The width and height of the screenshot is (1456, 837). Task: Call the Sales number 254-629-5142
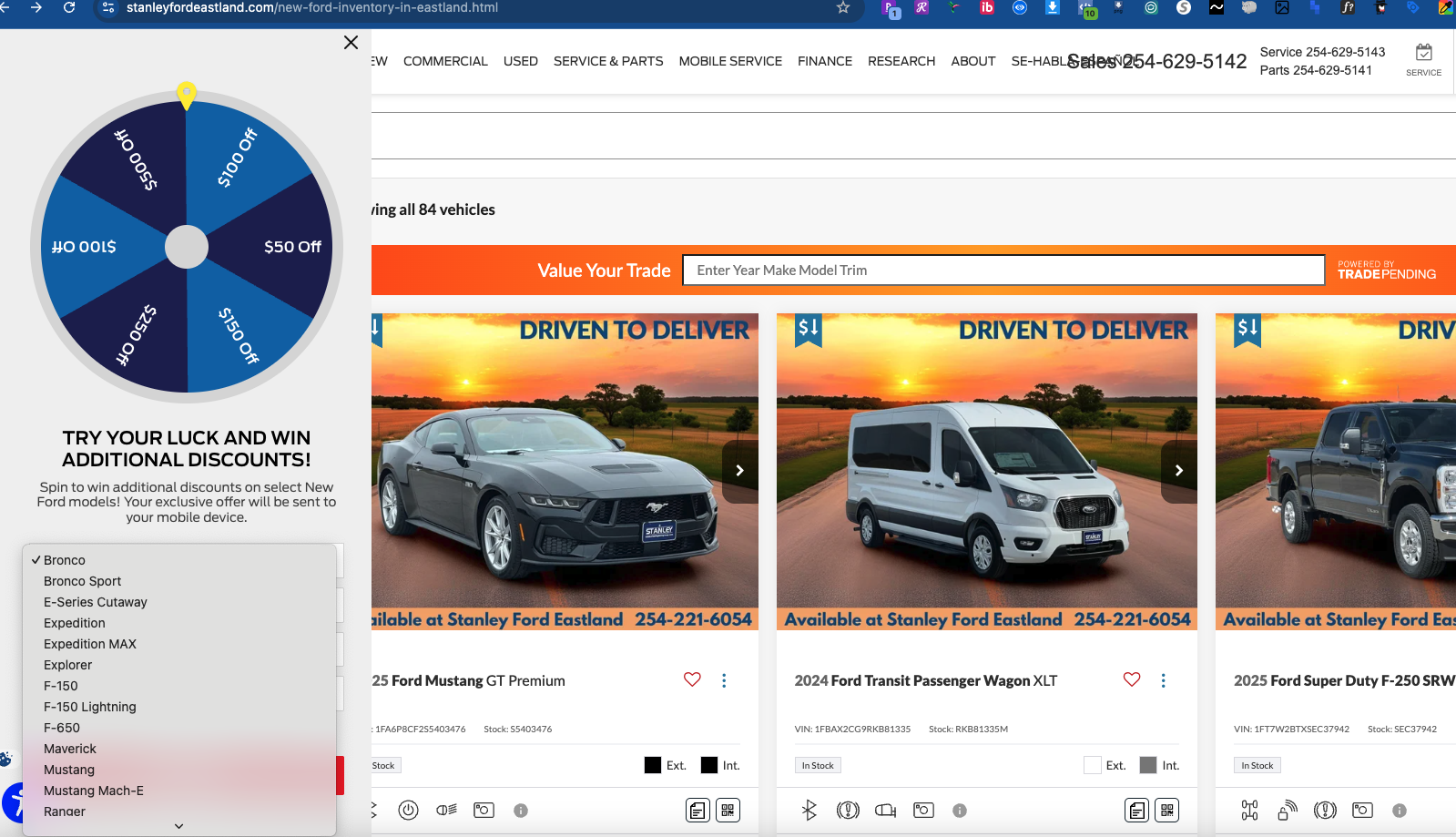pos(1157,61)
